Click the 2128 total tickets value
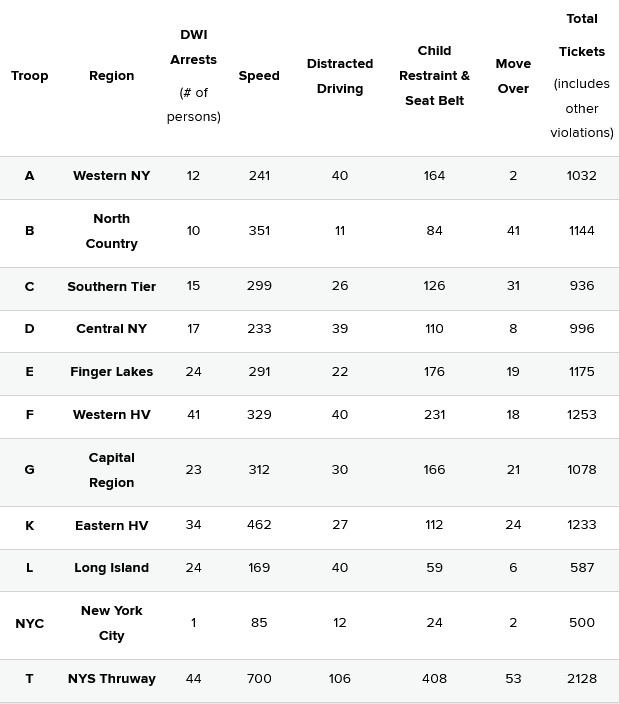The height and width of the screenshot is (704, 620). [x=582, y=679]
